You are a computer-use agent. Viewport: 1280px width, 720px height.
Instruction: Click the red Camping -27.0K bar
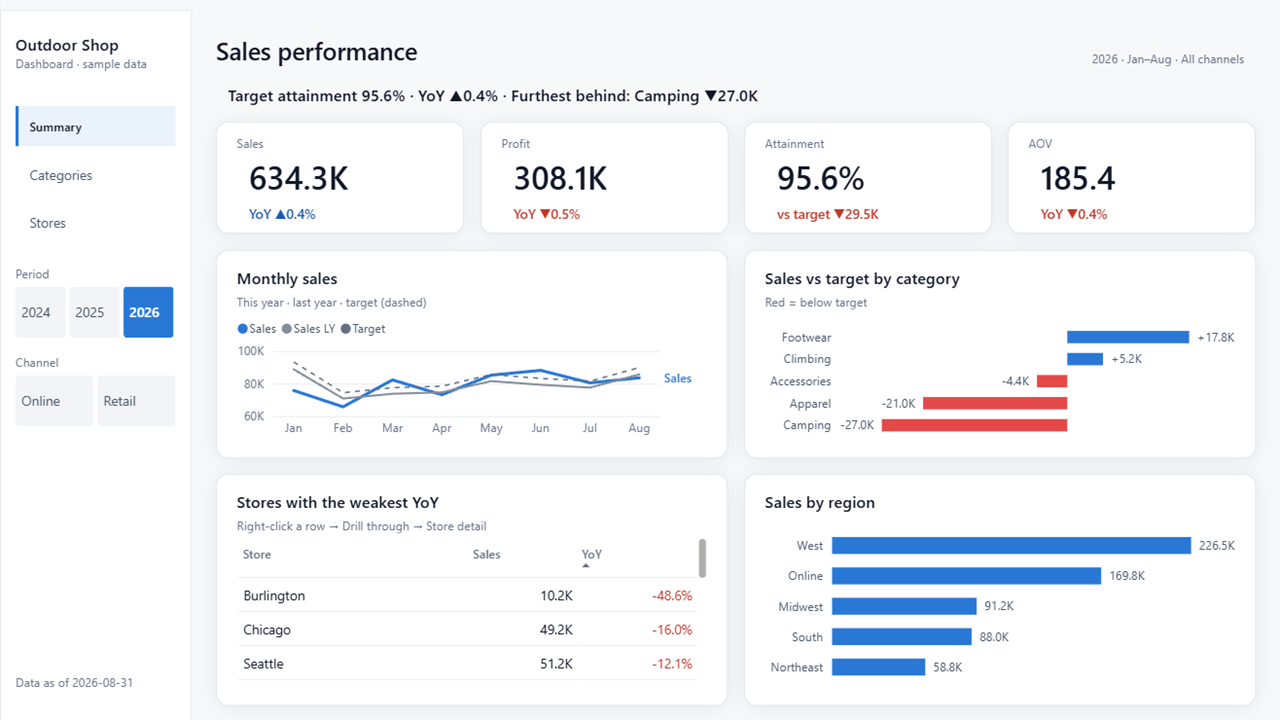(974, 425)
